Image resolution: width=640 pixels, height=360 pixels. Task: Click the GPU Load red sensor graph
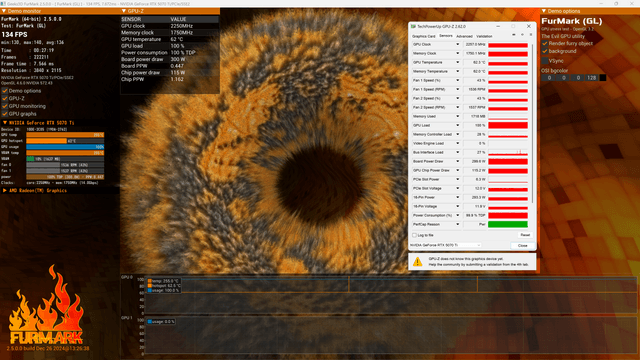[x=508, y=125]
